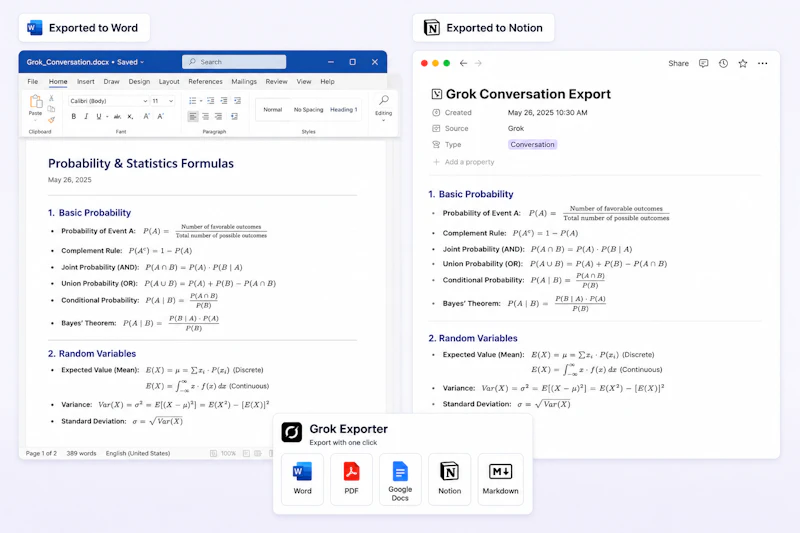
Task: Click the Grow Font icon
Action: (146, 116)
